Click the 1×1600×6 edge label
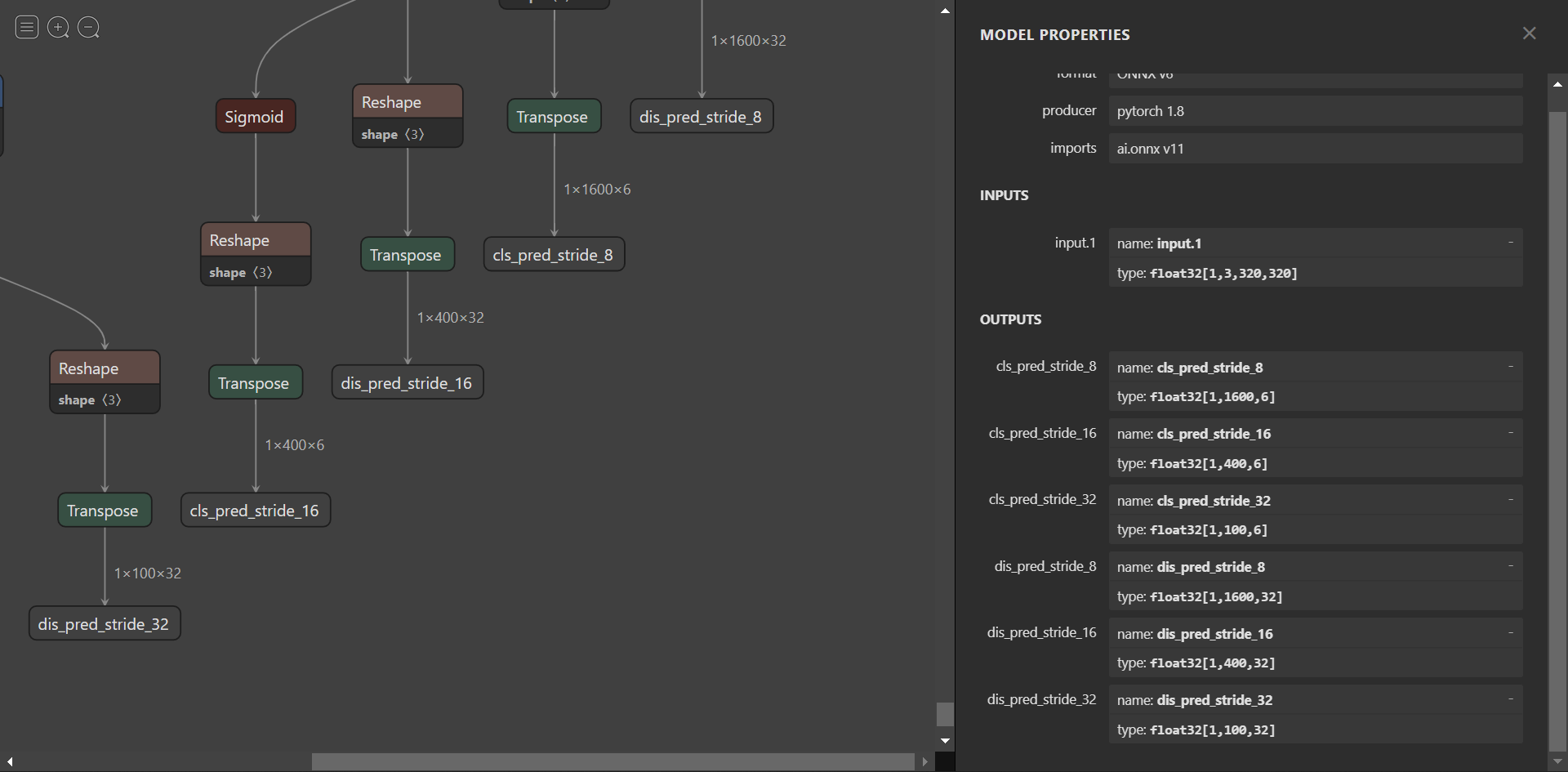 click(597, 190)
